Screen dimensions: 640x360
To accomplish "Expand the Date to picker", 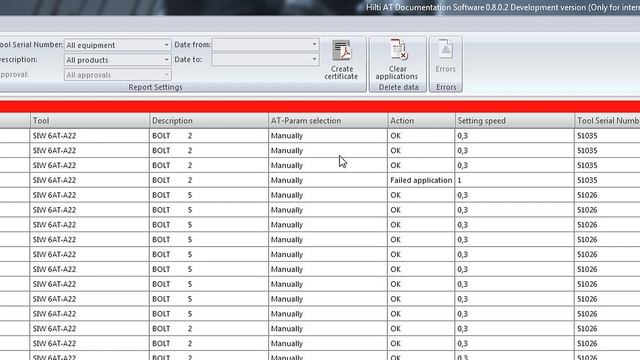I will pyautogui.click(x=314, y=59).
